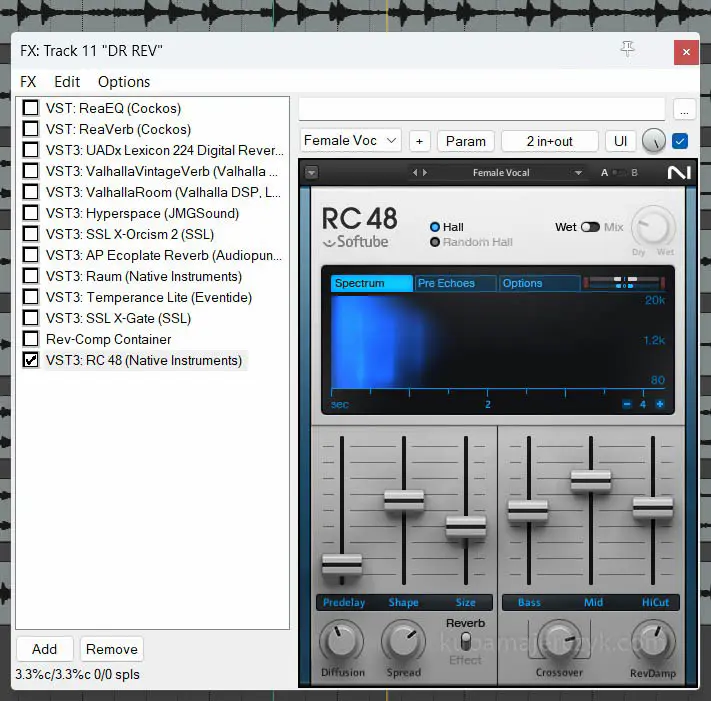Click the Remove button
Image resolution: width=711 pixels, height=701 pixels.
coord(111,649)
